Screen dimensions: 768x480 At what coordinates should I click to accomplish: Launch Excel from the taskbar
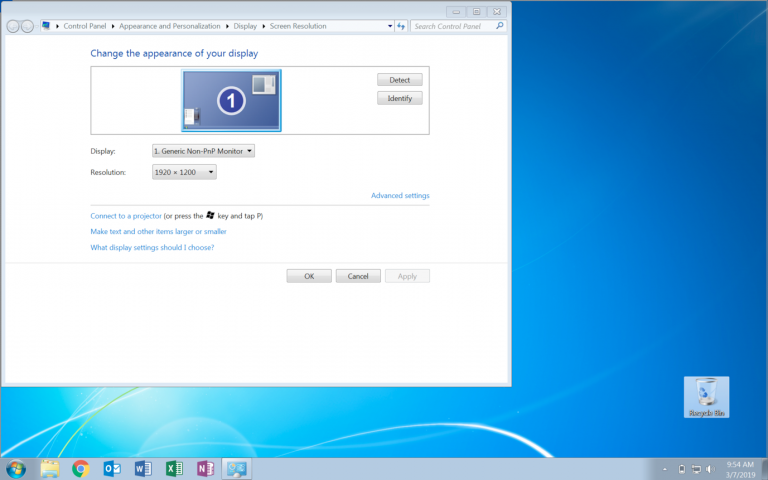click(x=174, y=469)
